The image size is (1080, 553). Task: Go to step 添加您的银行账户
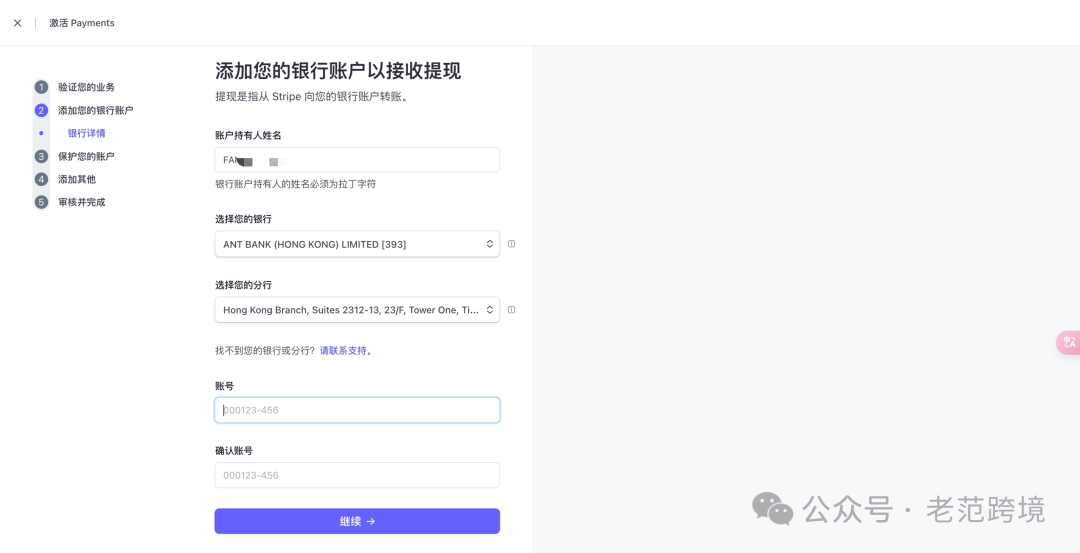96,110
